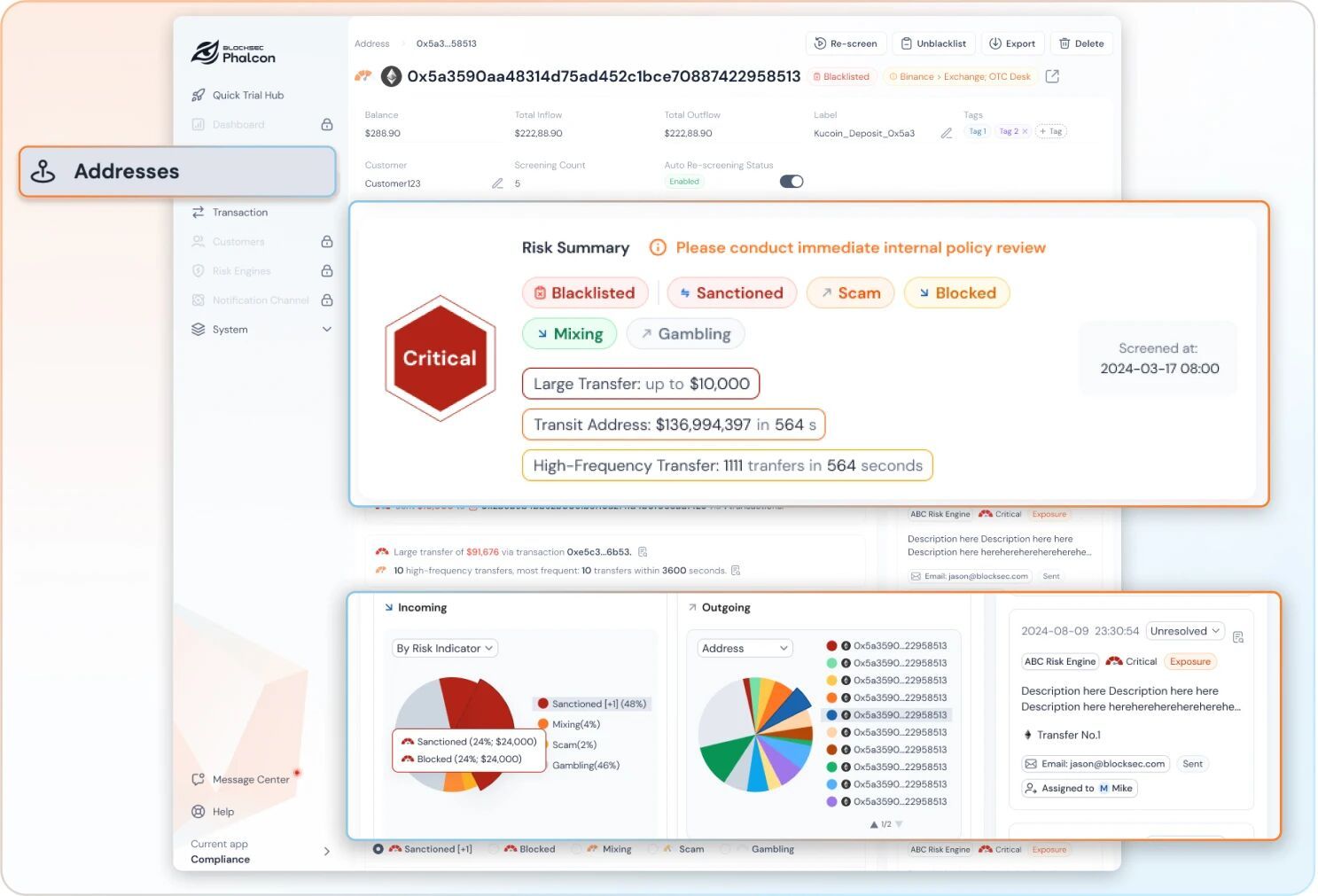
Task: Toggle the Auto Re-screening Status switch
Action: tap(791, 182)
